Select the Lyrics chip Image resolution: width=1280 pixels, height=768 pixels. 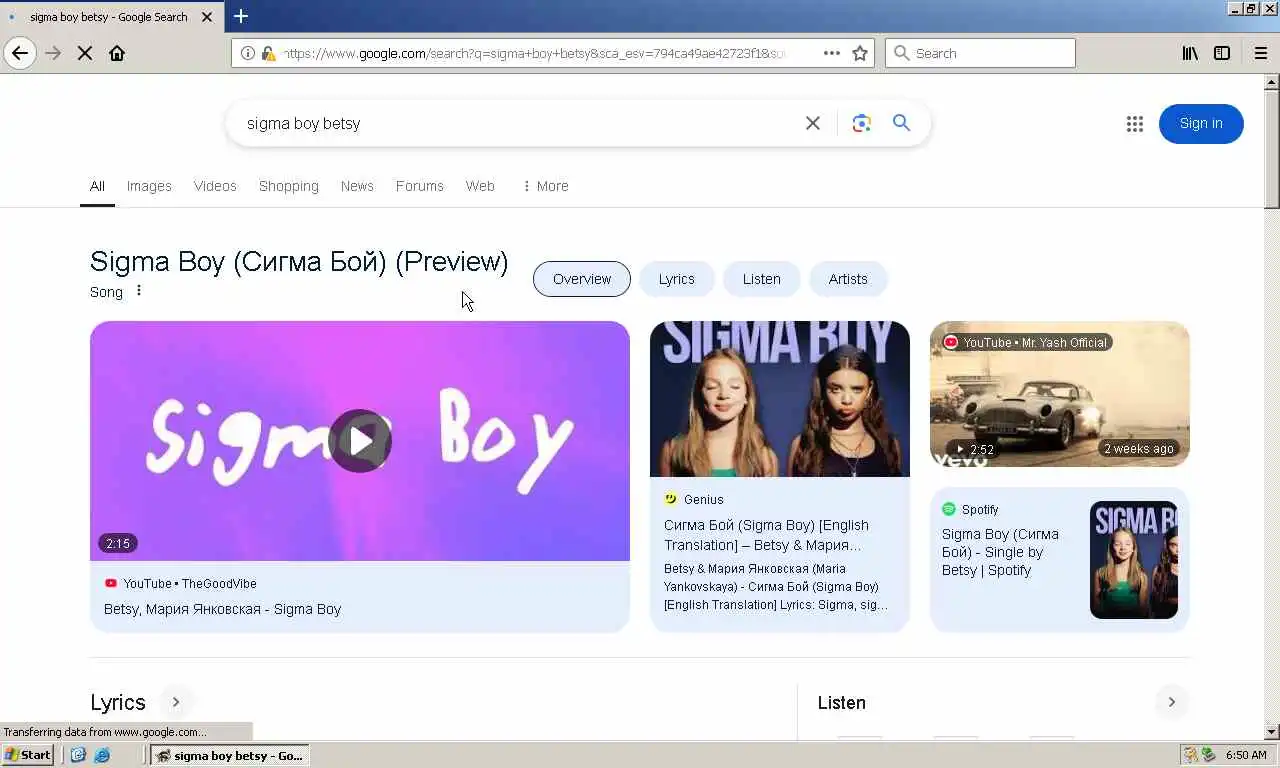coord(677,279)
